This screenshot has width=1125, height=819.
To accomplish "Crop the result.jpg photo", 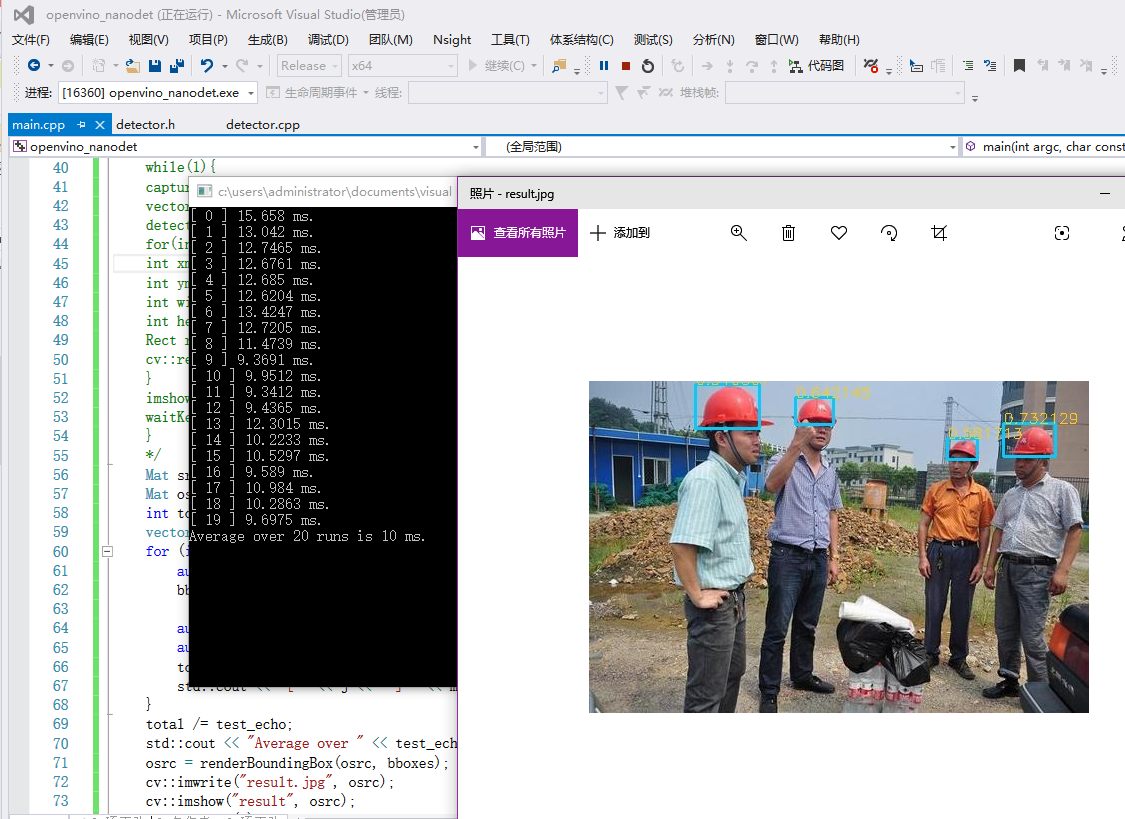I will pyautogui.click(x=939, y=233).
